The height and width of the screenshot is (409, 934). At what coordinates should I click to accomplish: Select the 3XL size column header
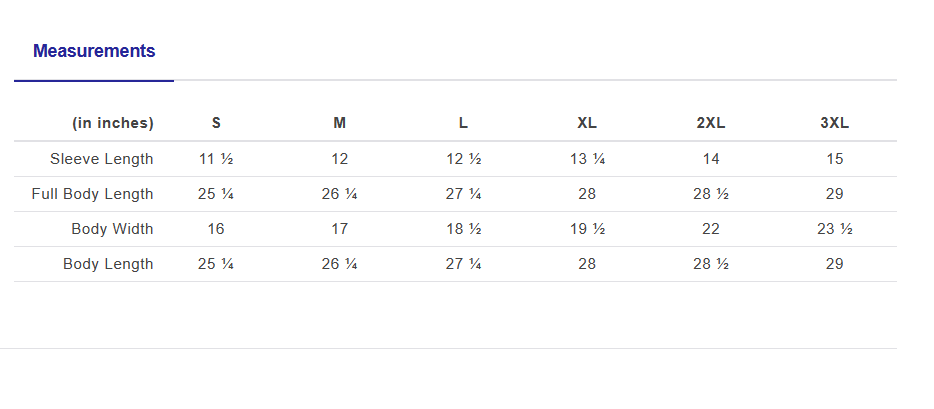pyautogui.click(x=834, y=123)
